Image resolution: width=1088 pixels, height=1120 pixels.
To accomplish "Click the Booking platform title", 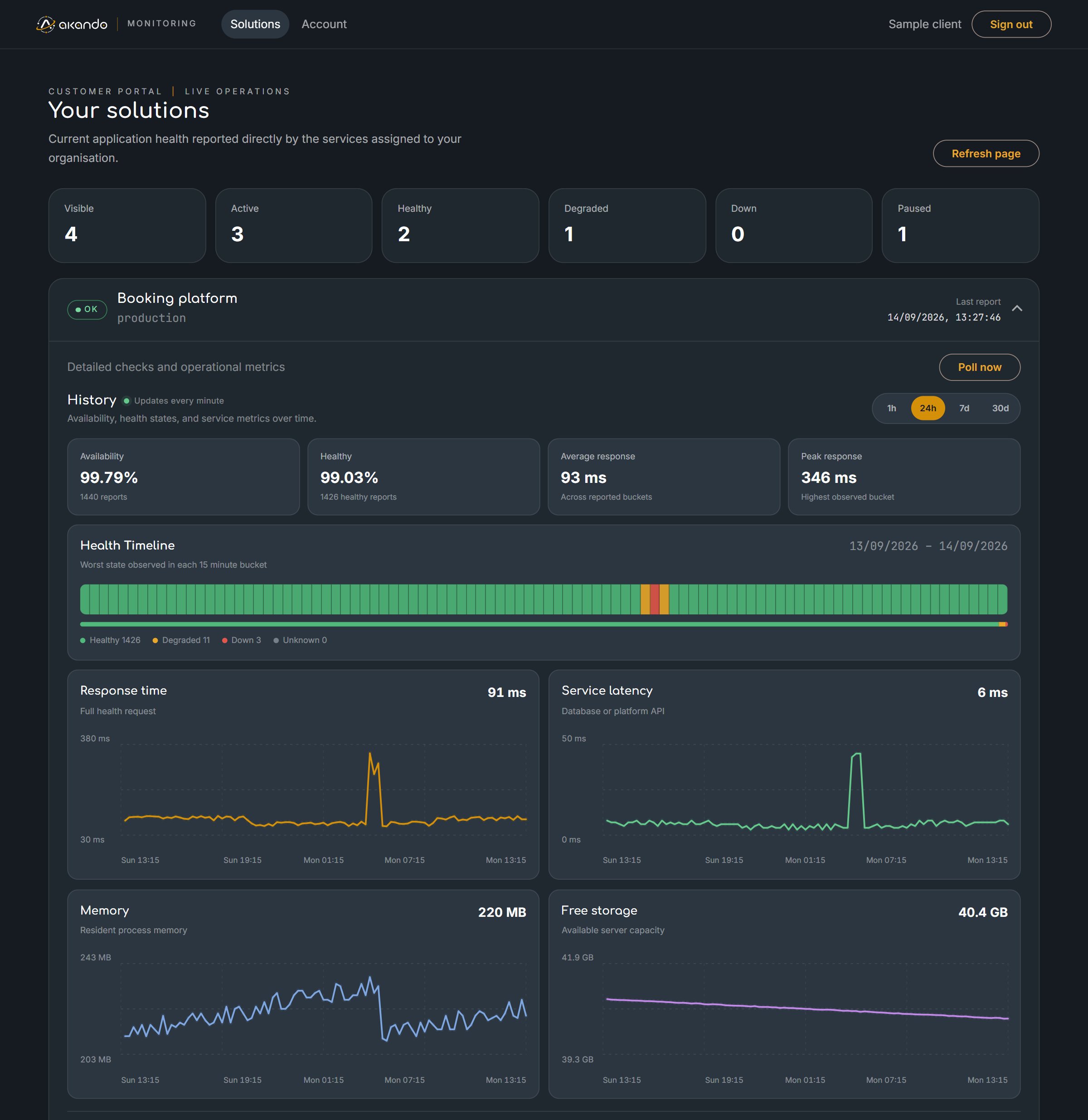I will [177, 298].
